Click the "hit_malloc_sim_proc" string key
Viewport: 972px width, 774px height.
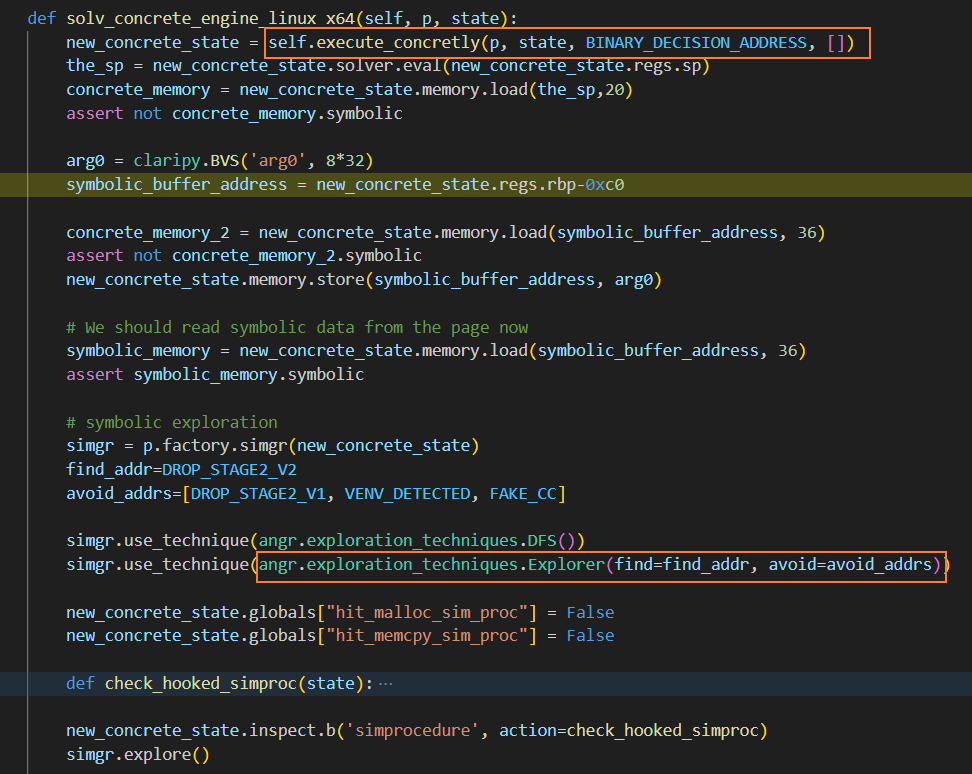(x=426, y=612)
